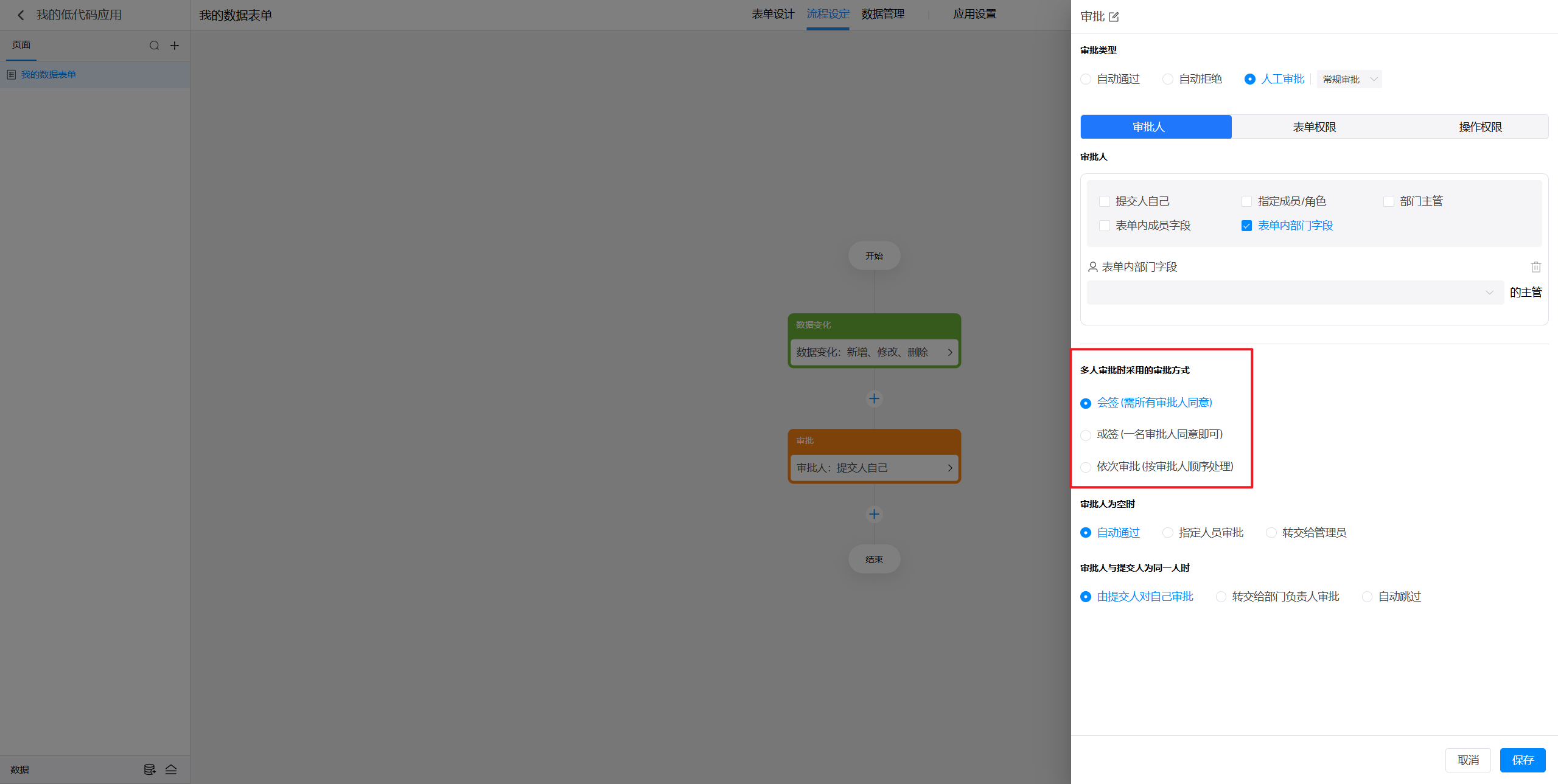Viewport: 1558px width, 784px height.
Task: Open the 常规审批 dropdown
Action: tap(1349, 80)
